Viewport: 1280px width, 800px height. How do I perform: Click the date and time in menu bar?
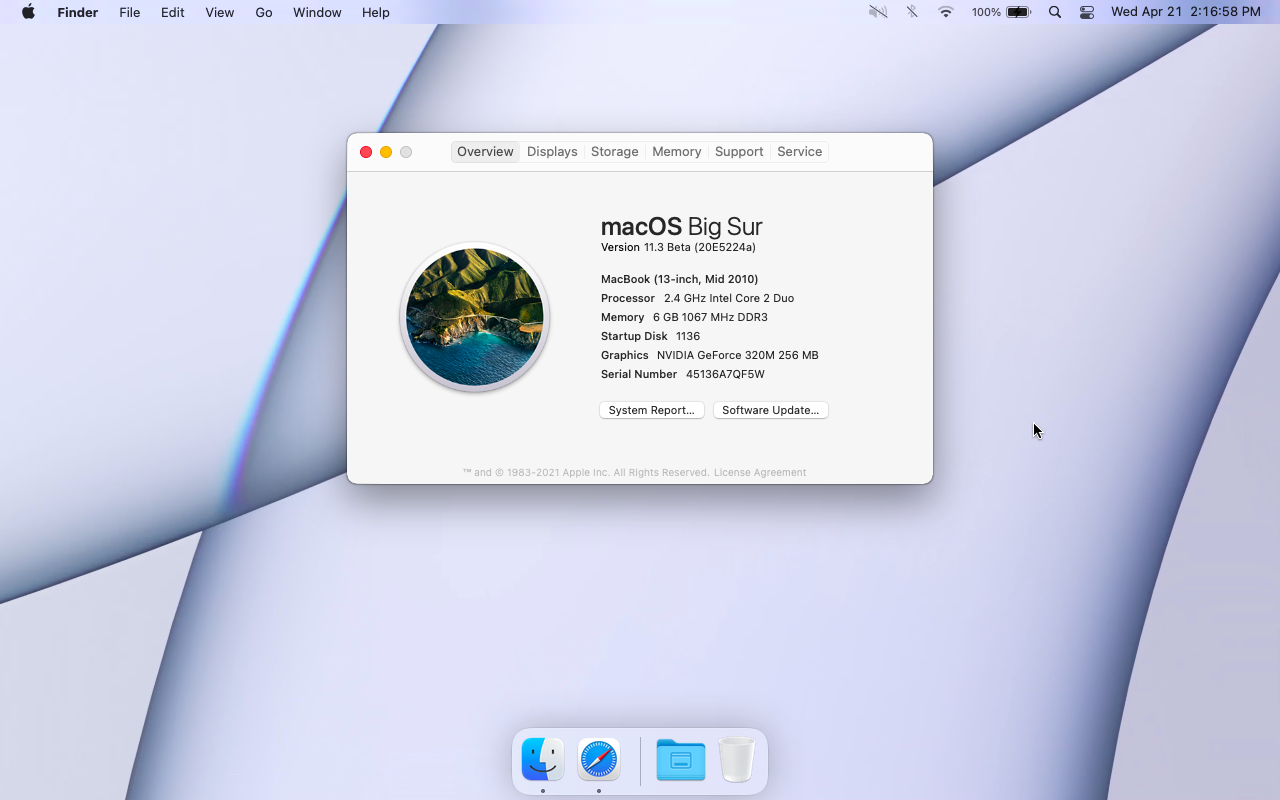pyautogui.click(x=1186, y=12)
